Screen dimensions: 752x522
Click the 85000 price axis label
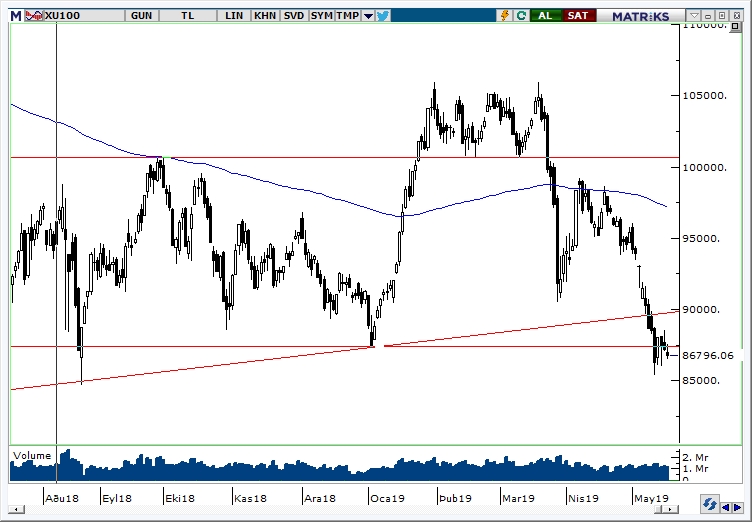click(701, 380)
